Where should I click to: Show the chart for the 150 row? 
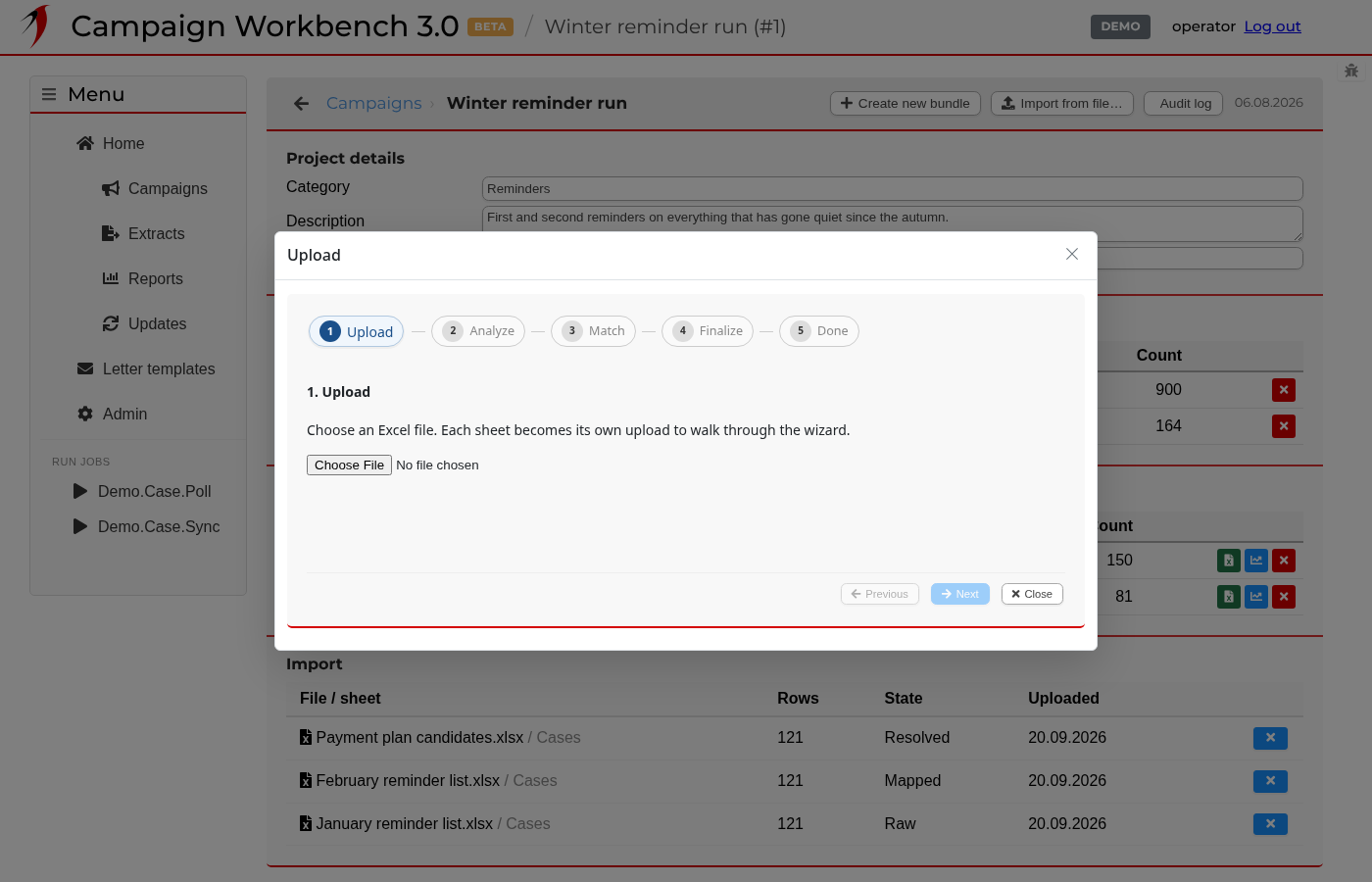point(1256,561)
